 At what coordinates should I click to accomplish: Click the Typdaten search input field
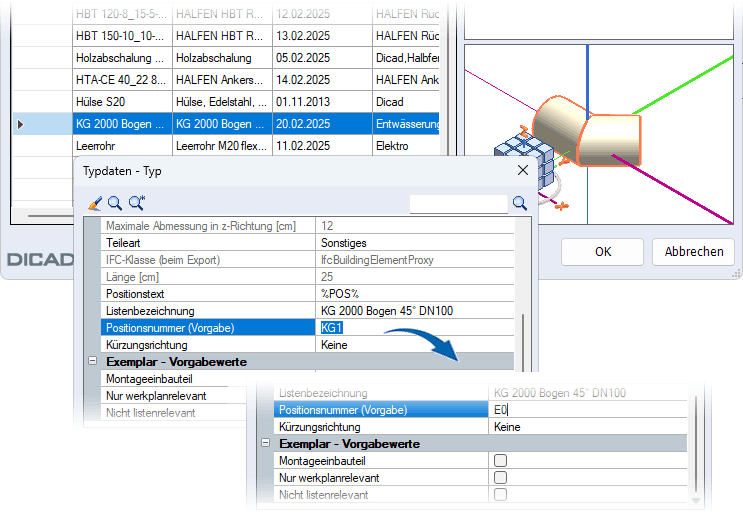coord(458,204)
